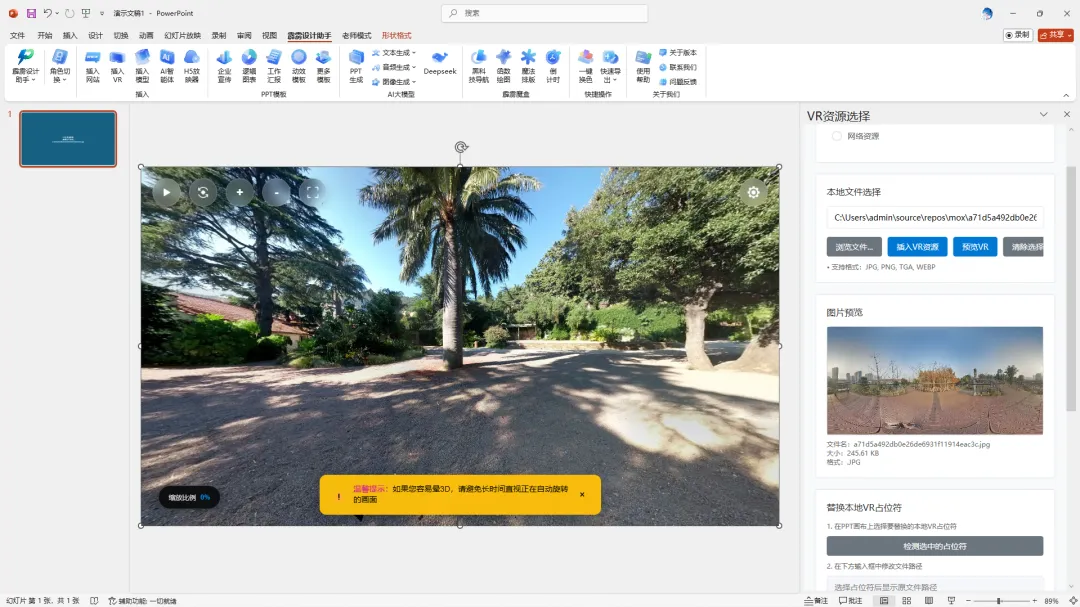
Task: Click the local file path input
Action: pos(935,217)
